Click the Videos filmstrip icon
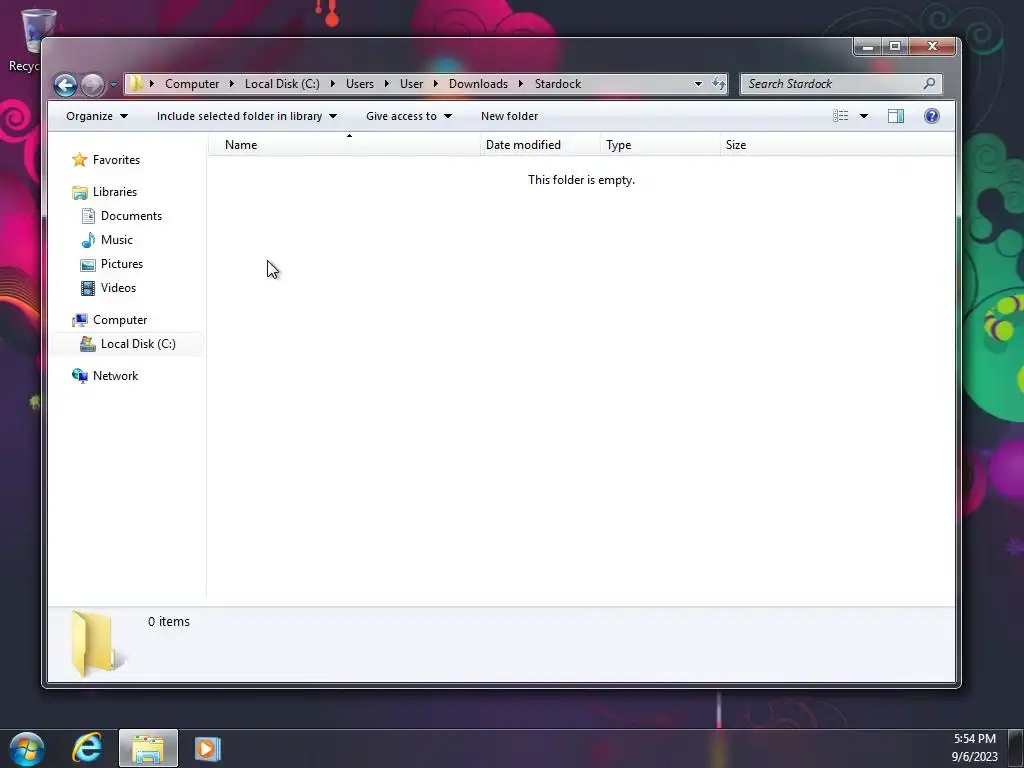 88,288
